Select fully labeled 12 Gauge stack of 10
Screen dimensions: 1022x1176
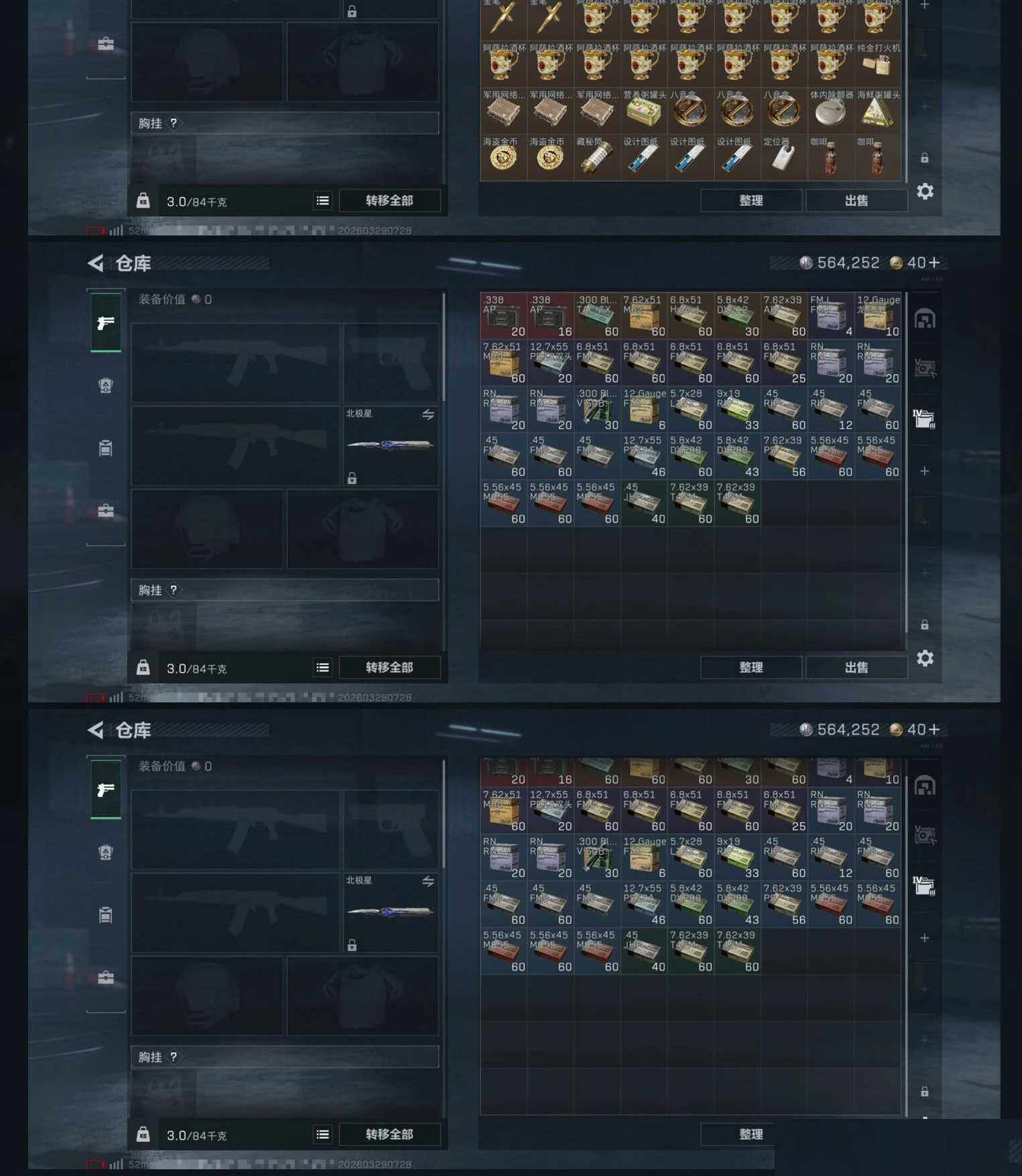click(878, 315)
